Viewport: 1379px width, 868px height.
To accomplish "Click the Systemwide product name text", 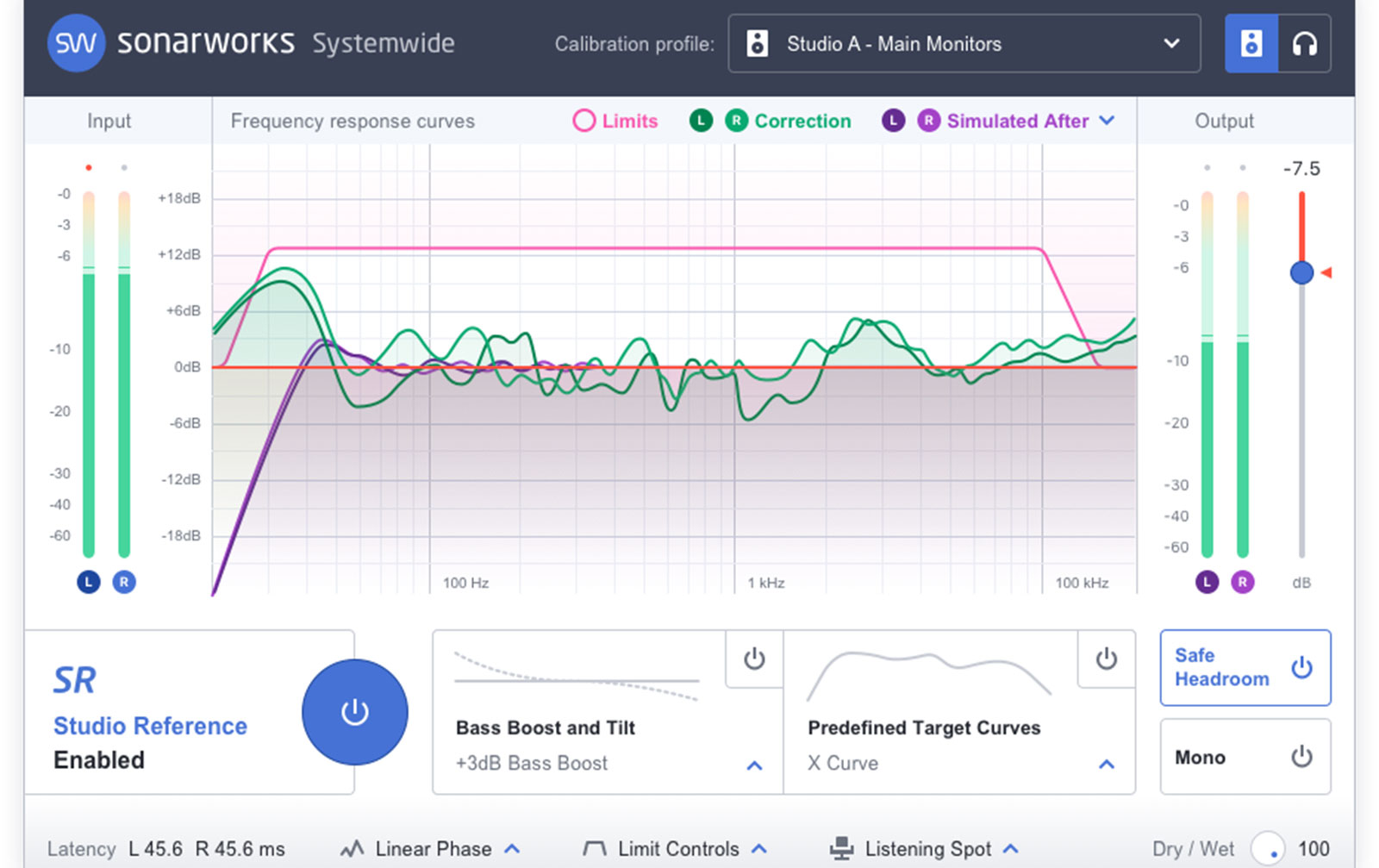I will [x=384, y=43].
